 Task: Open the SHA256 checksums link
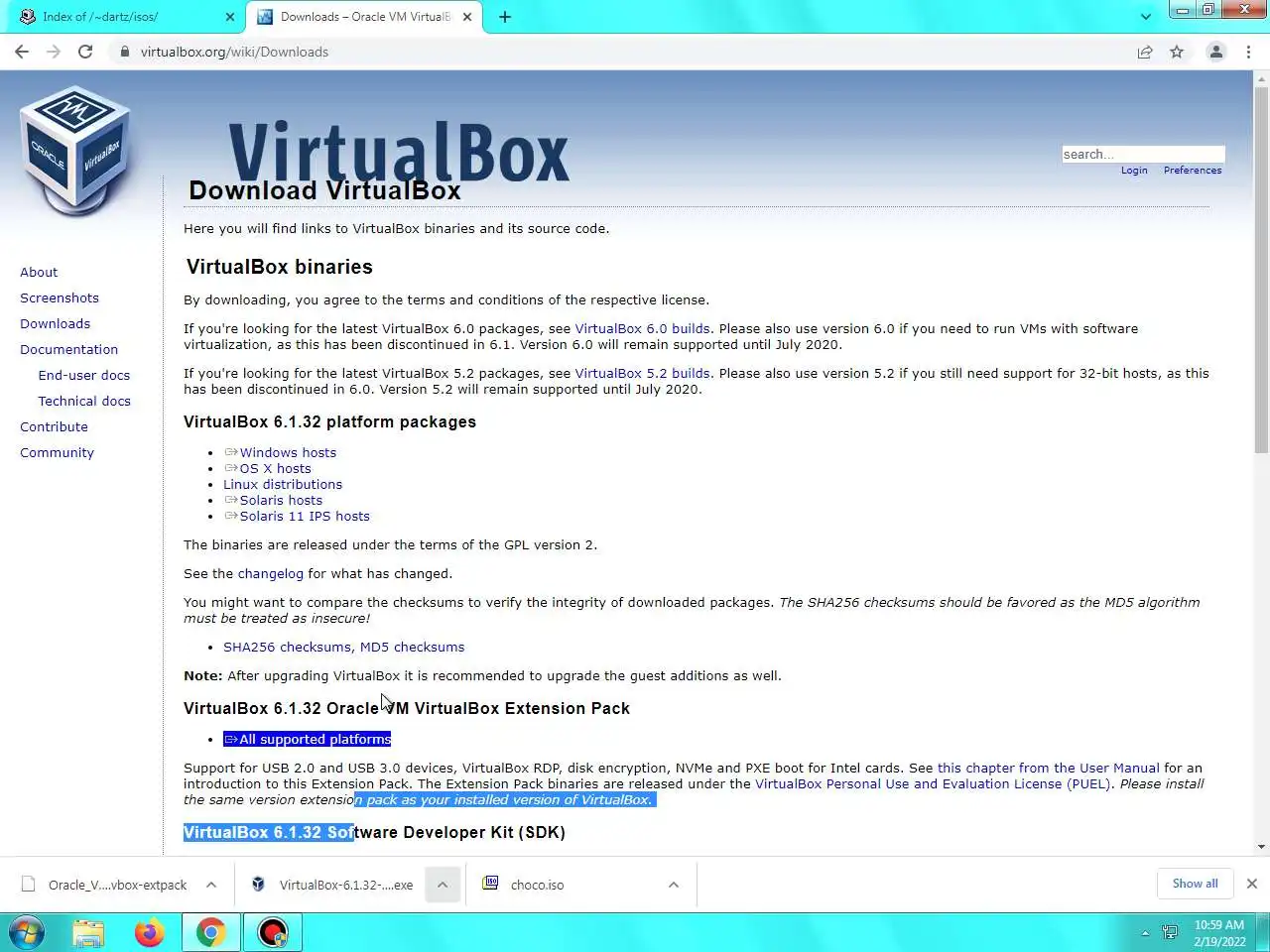pyautogui.click(x=287, y=647)
